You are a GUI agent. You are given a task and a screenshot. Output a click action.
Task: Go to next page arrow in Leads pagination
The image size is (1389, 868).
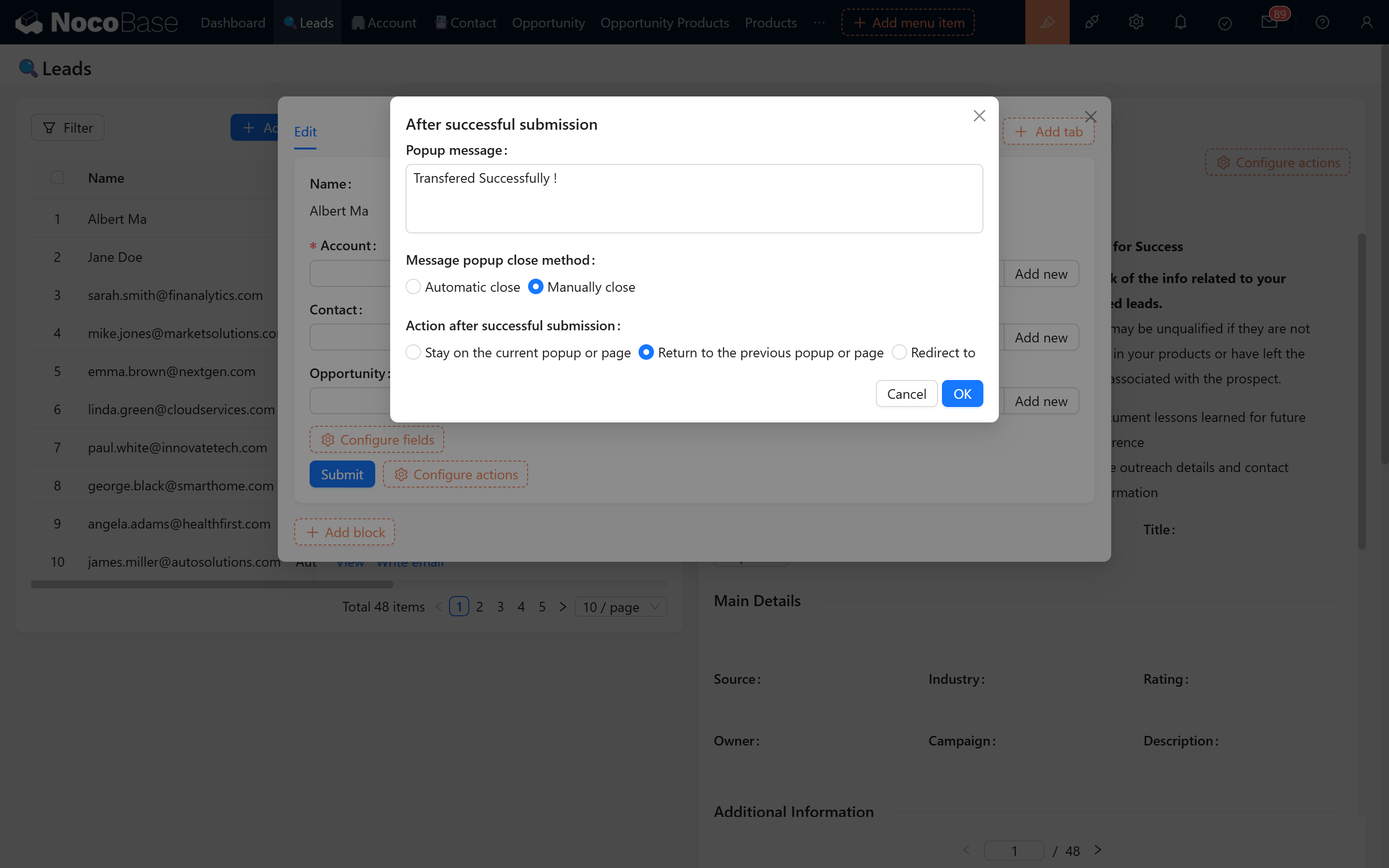coord(562,607)
